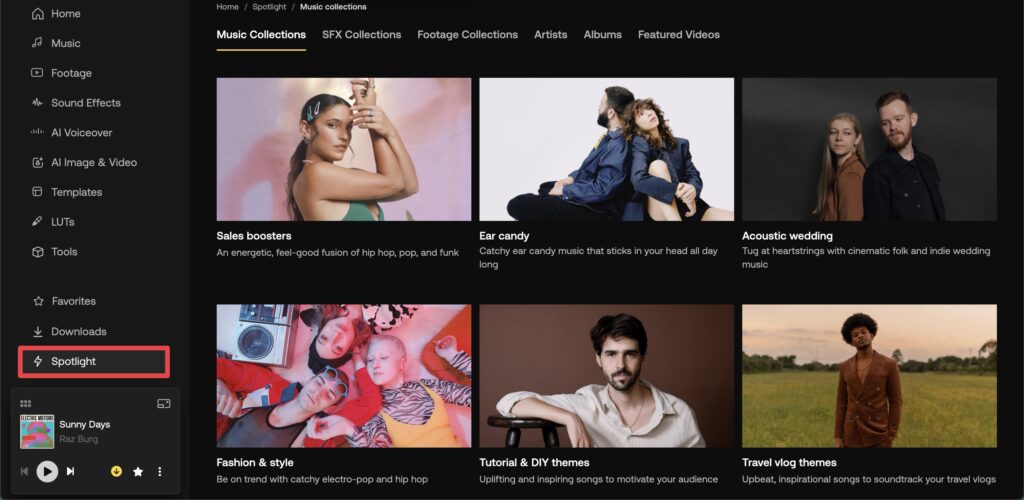Click 'Be on trend with catchy' description

point(322,479)
